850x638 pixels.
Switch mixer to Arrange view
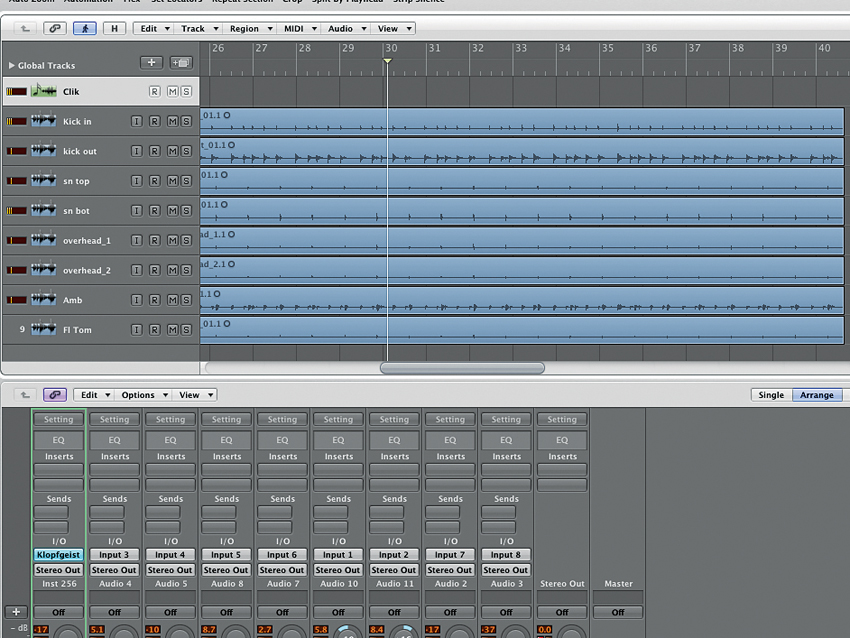[x=817, y=395]
